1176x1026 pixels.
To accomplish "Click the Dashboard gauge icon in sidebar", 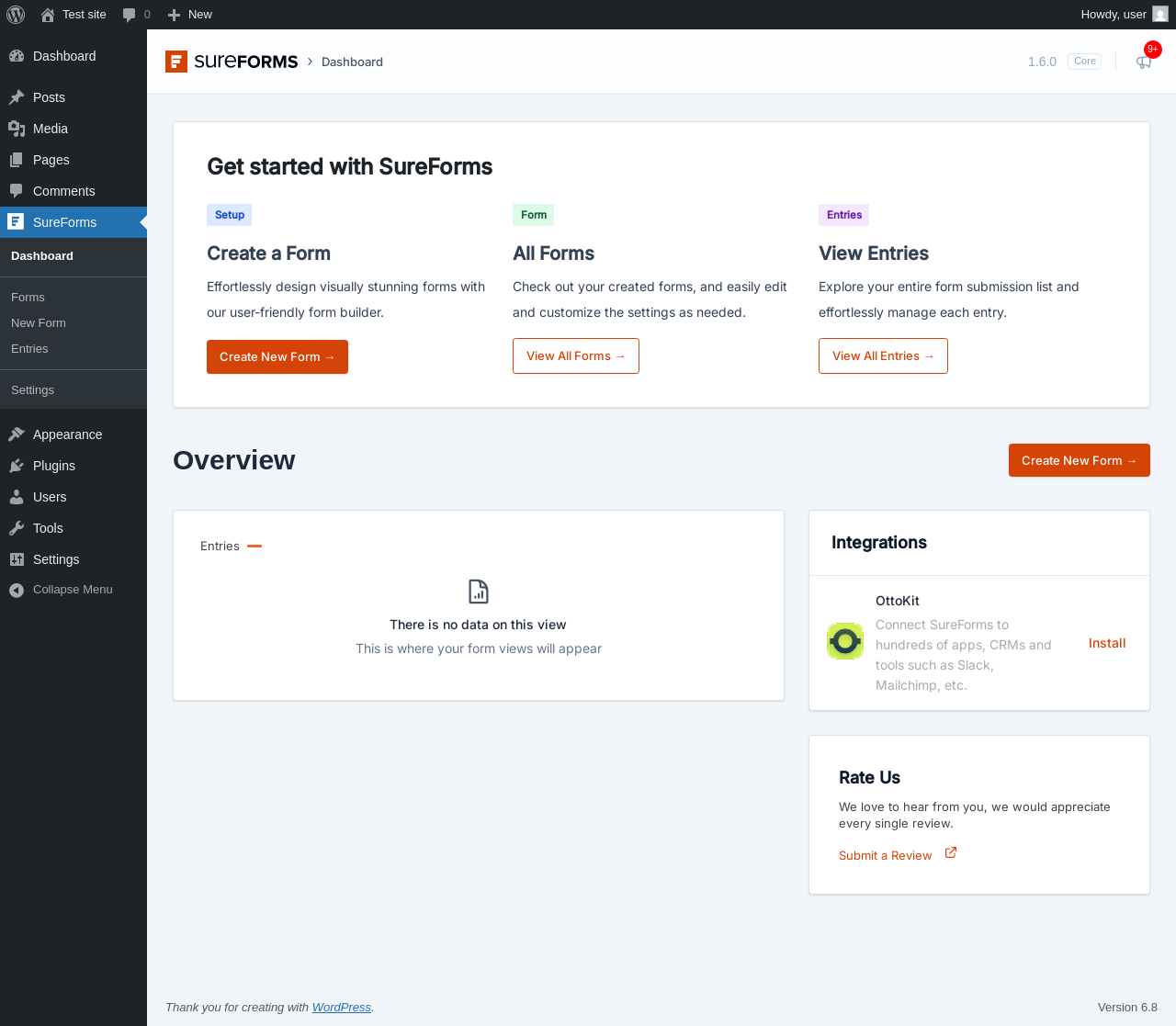I will [17, 56].
